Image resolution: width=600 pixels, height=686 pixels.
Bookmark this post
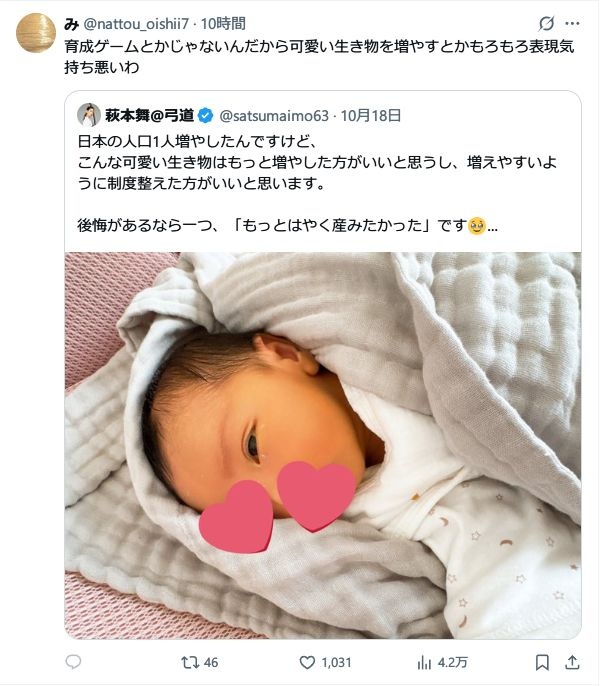(x=542, y=662)
